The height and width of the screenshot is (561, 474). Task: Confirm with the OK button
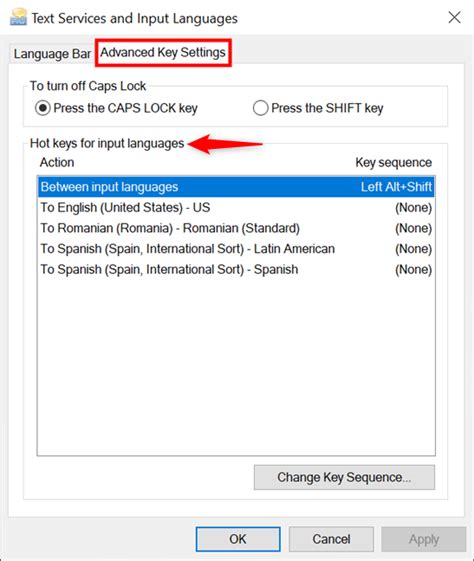pos(238,539)
